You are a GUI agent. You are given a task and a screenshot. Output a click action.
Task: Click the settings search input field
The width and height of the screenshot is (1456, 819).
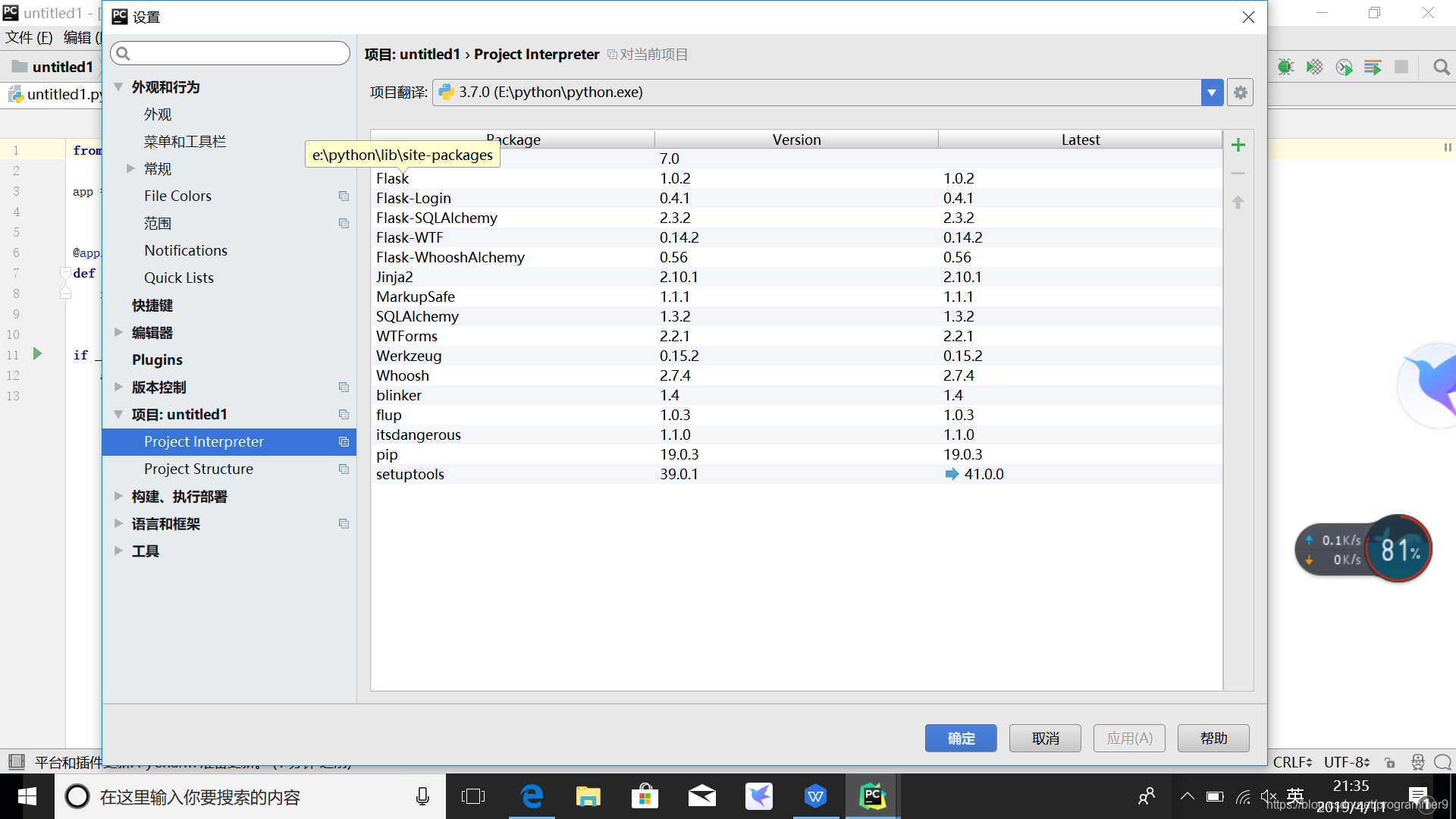coord(235,53)
